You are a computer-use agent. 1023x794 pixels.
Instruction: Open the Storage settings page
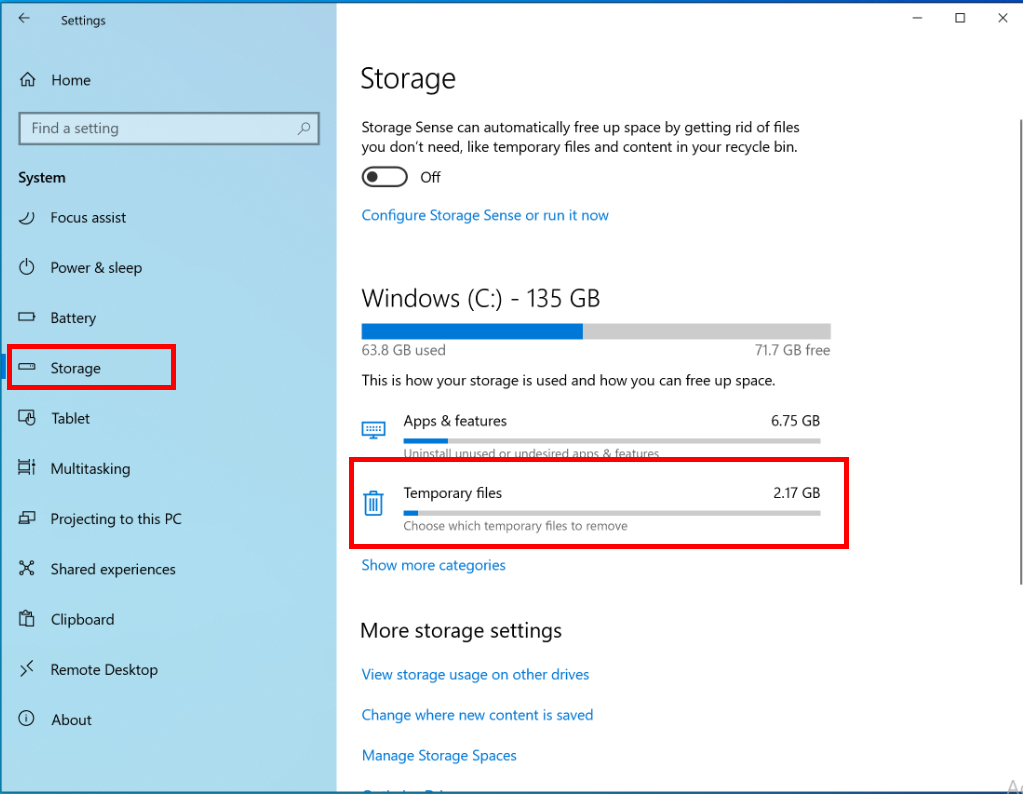point(76,369)
